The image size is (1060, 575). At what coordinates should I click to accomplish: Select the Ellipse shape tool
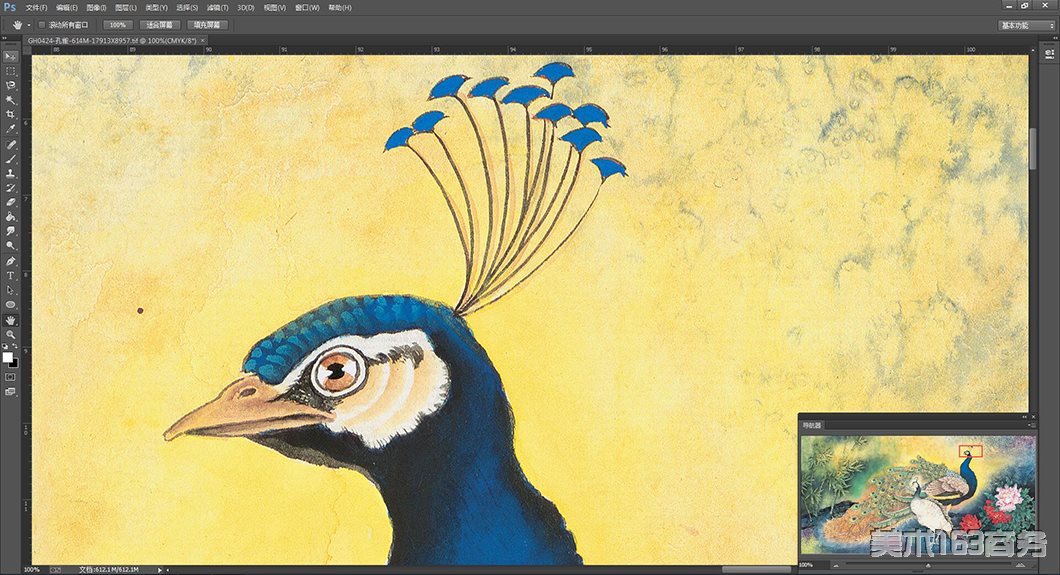tap(10, 305)
